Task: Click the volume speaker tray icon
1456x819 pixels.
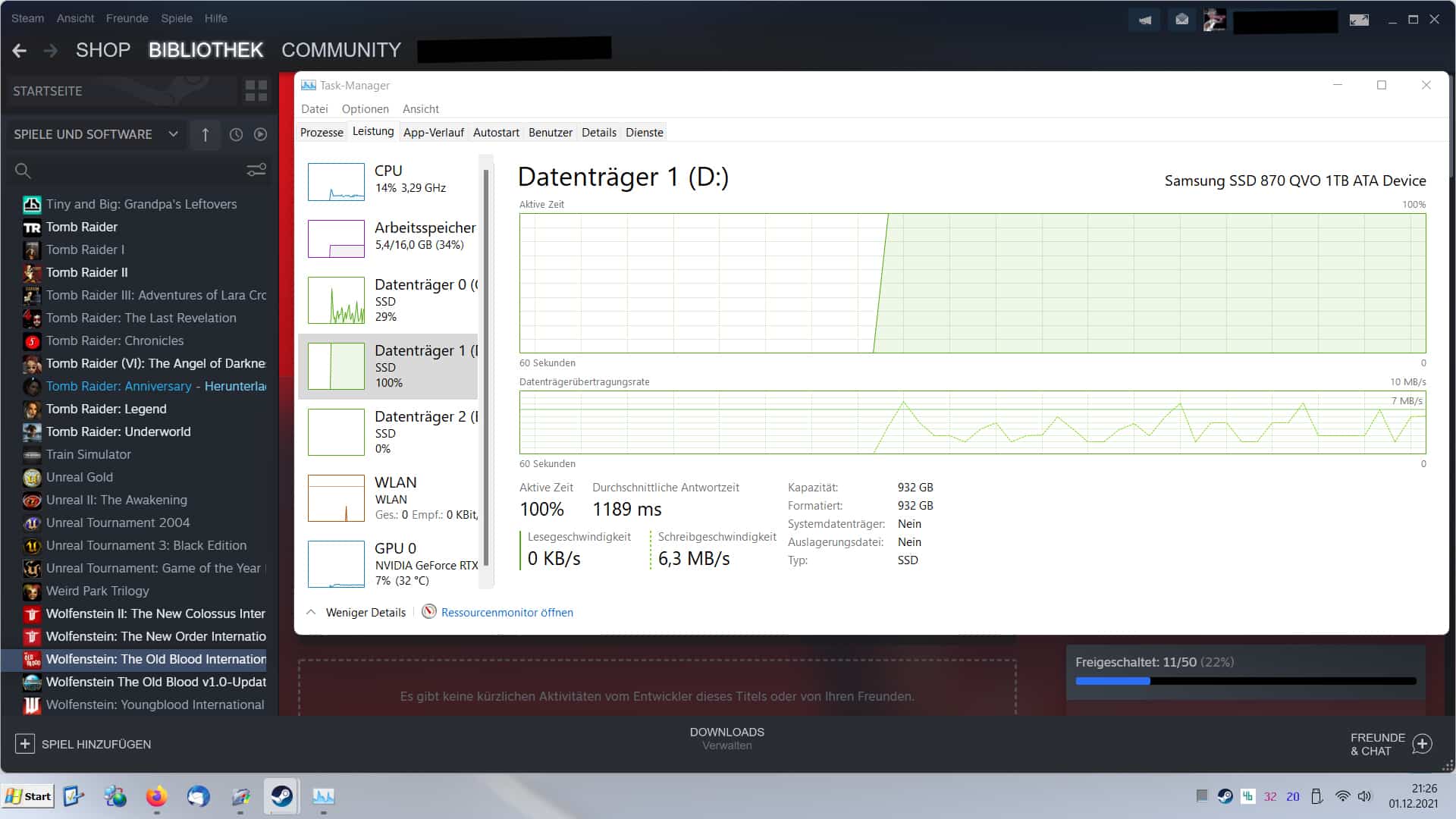Action: (x=1364, y=796)
